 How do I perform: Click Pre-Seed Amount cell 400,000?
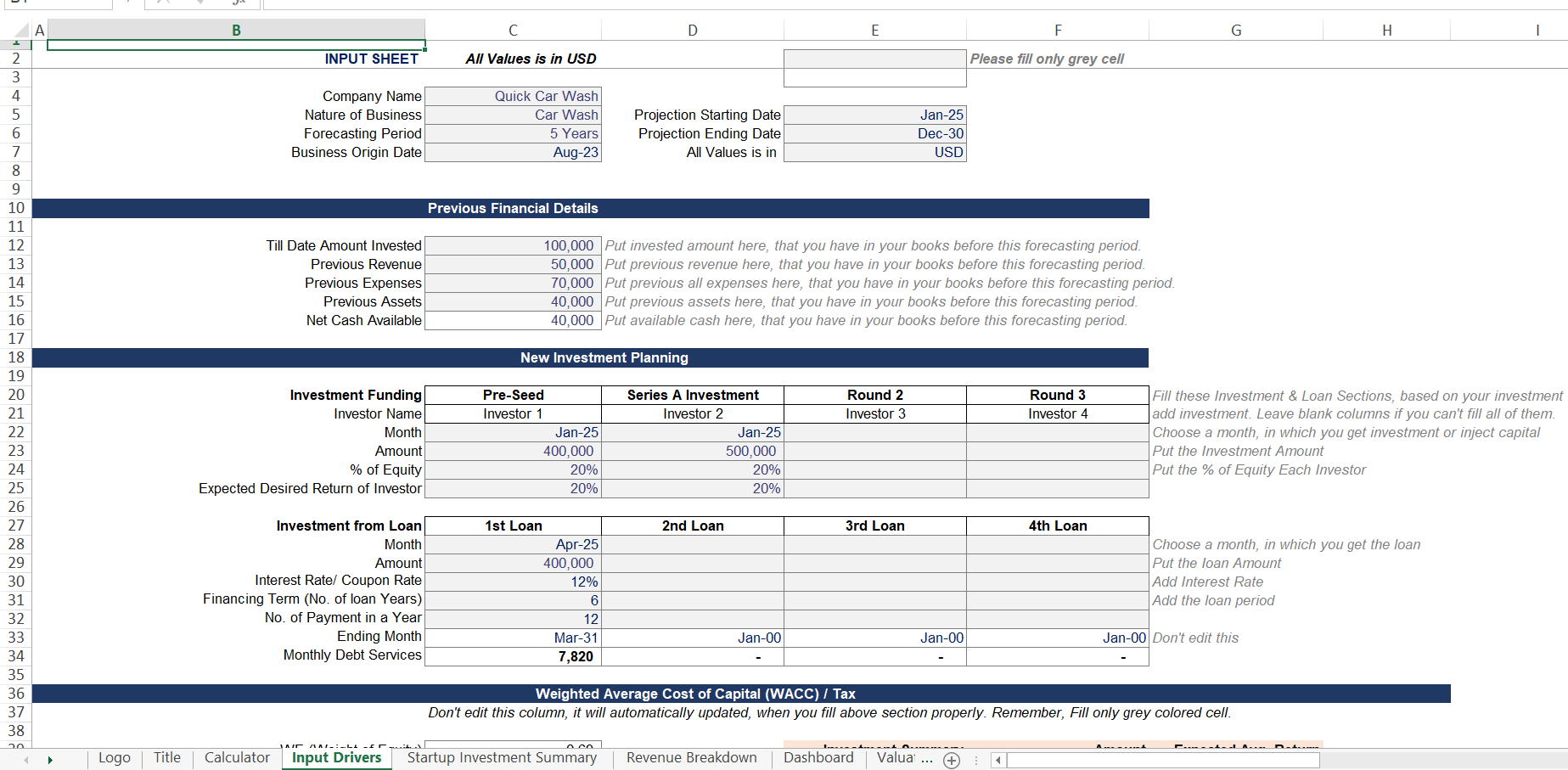pos(513,451)
